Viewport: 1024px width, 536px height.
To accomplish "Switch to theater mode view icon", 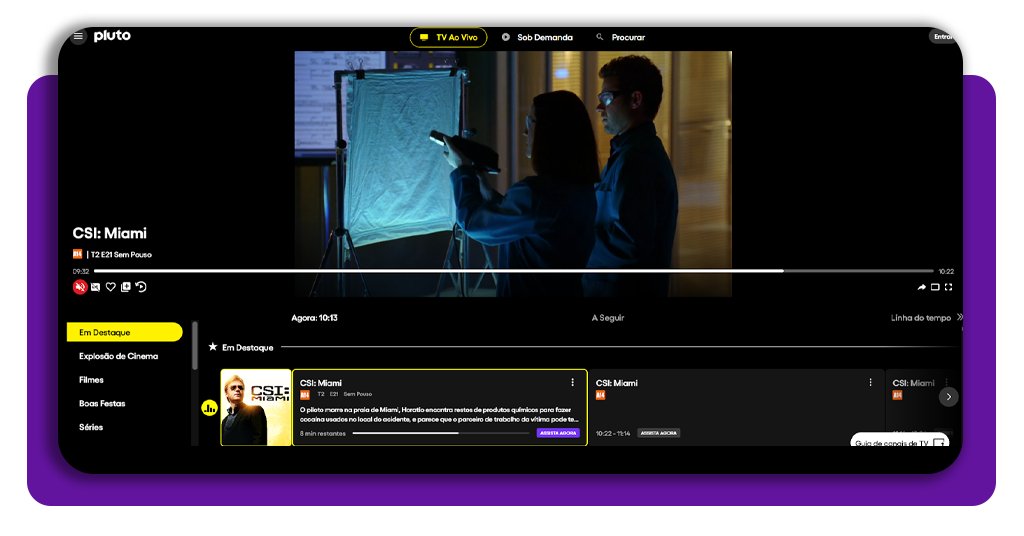I will 935,287.
